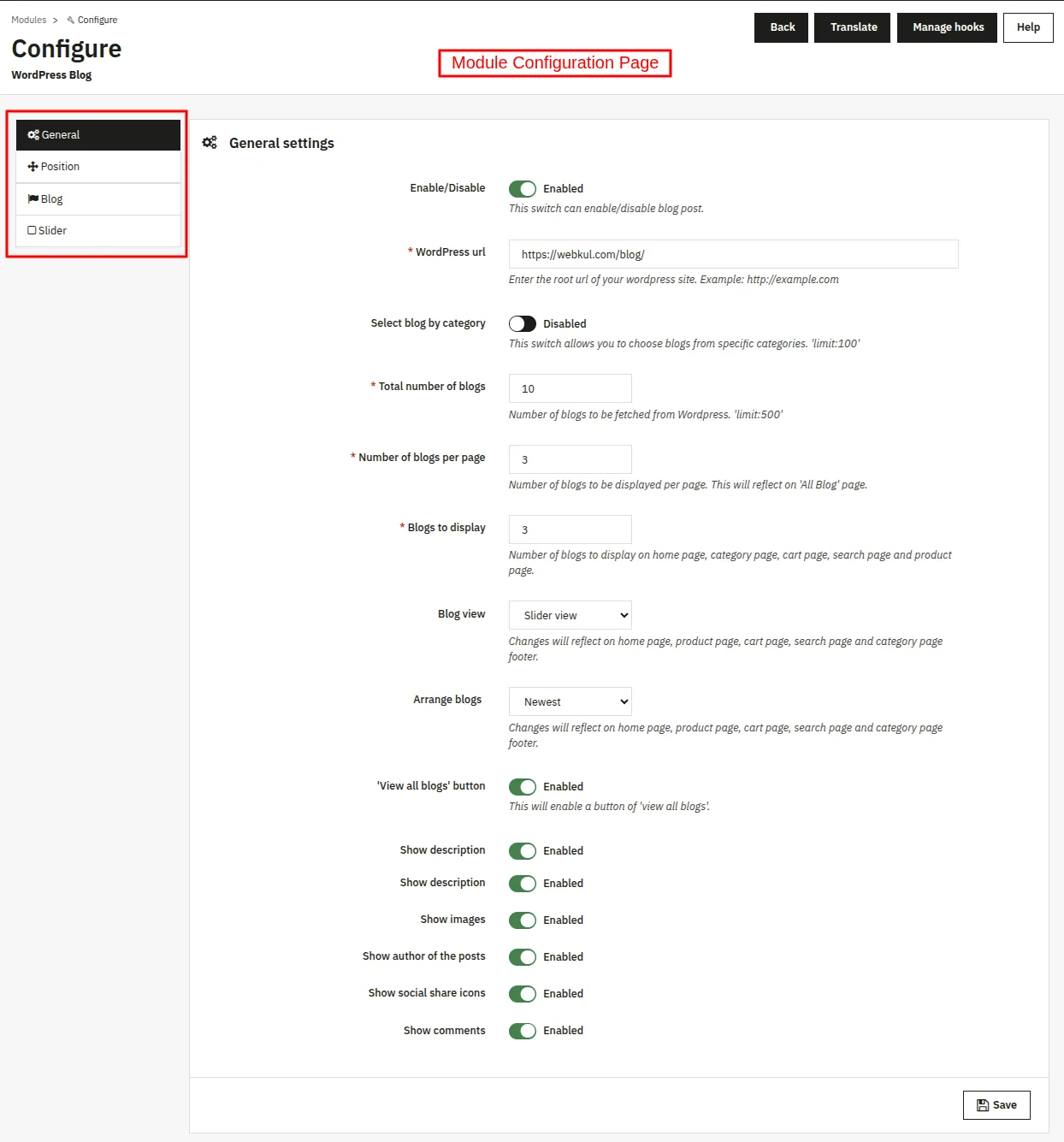
Task: Open the Position tab
Action: [98, 167]
